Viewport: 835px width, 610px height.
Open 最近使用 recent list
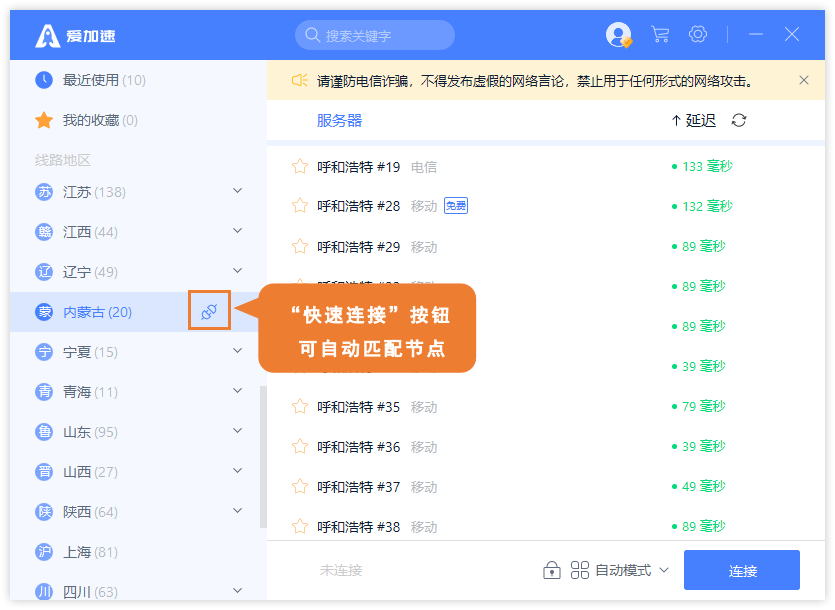point(90,80)
